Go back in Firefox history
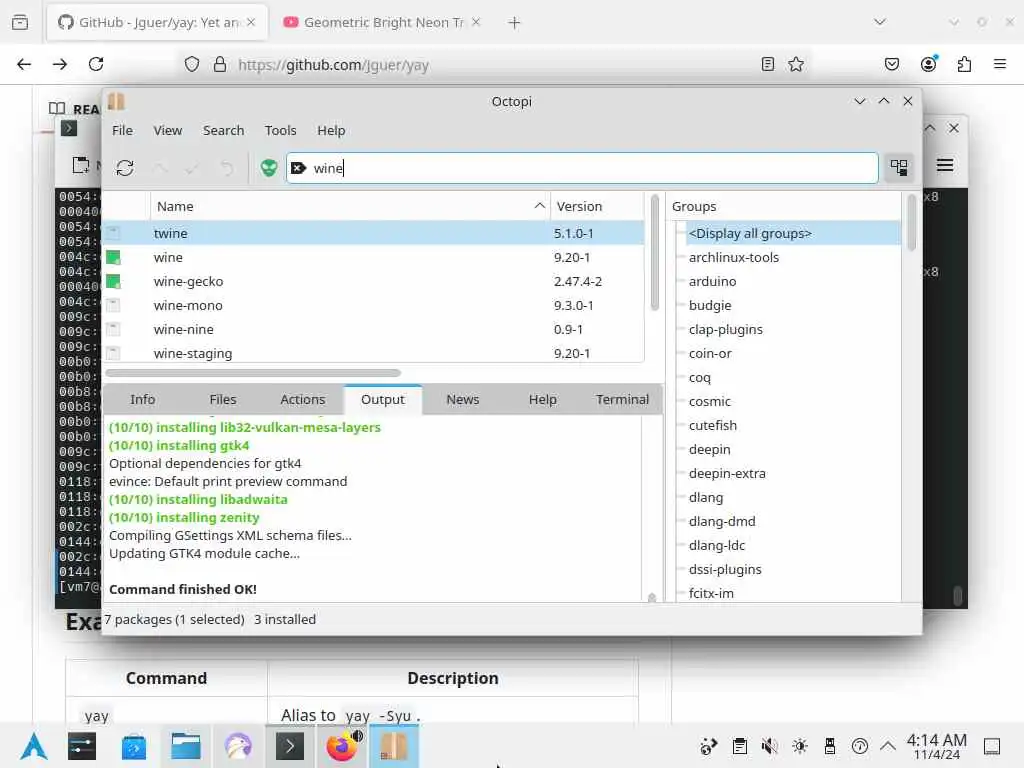This screenshot has height=768, width=1024. click(x=24, y=64)
